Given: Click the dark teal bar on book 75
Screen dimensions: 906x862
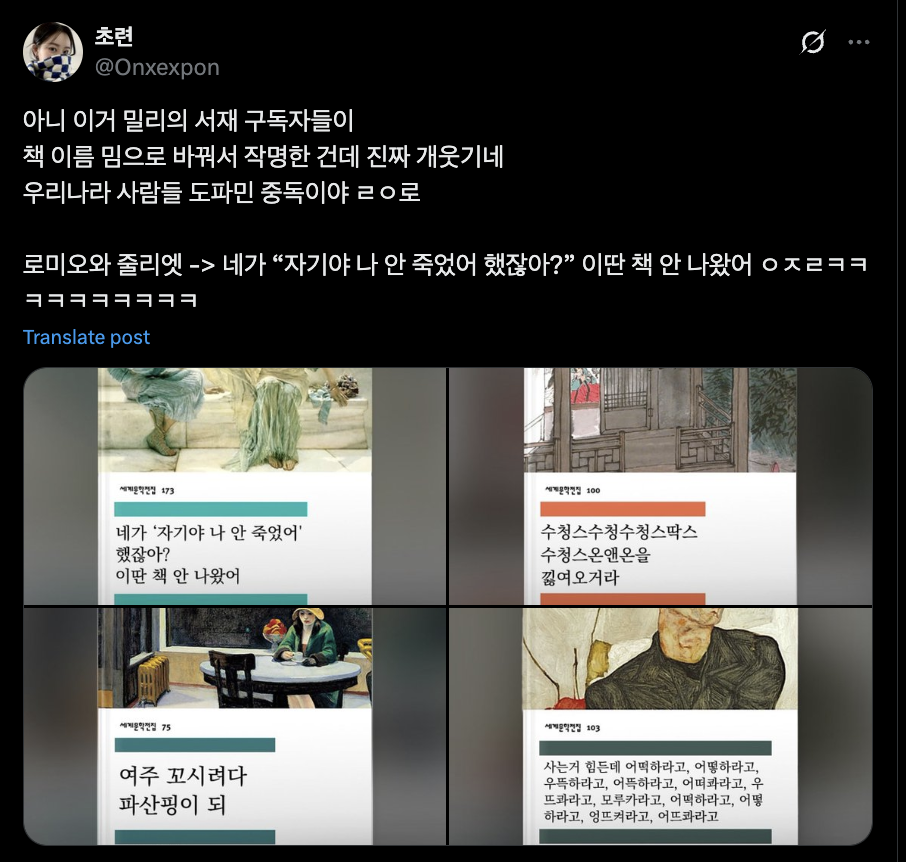Looking at the screenshot, I should tap(195, 745).
